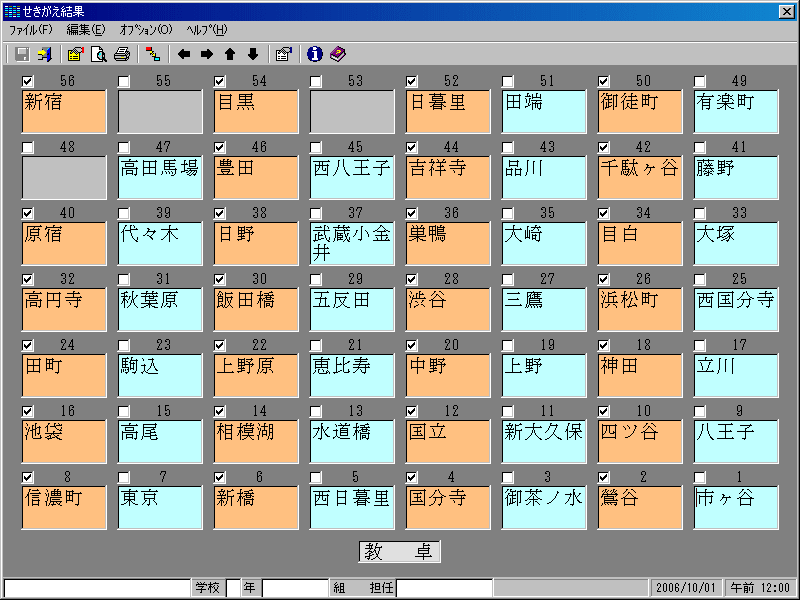The image size is (800, 600).
Task: Uncheck the checkbox for seat 8
Action: (28, 478)
